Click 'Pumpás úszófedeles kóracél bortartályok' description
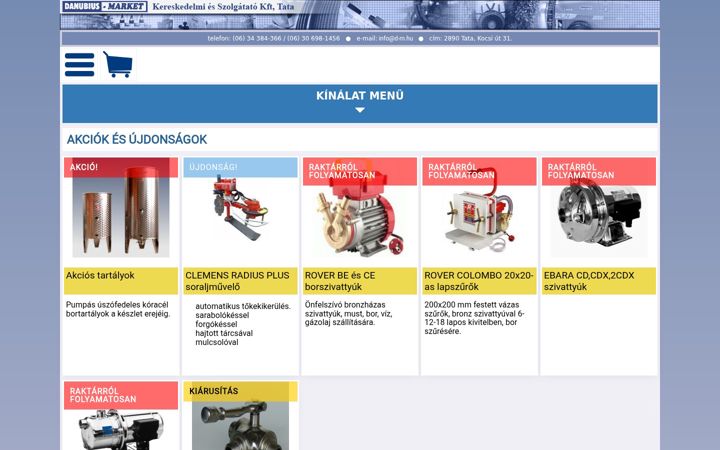 pos(118,309)
